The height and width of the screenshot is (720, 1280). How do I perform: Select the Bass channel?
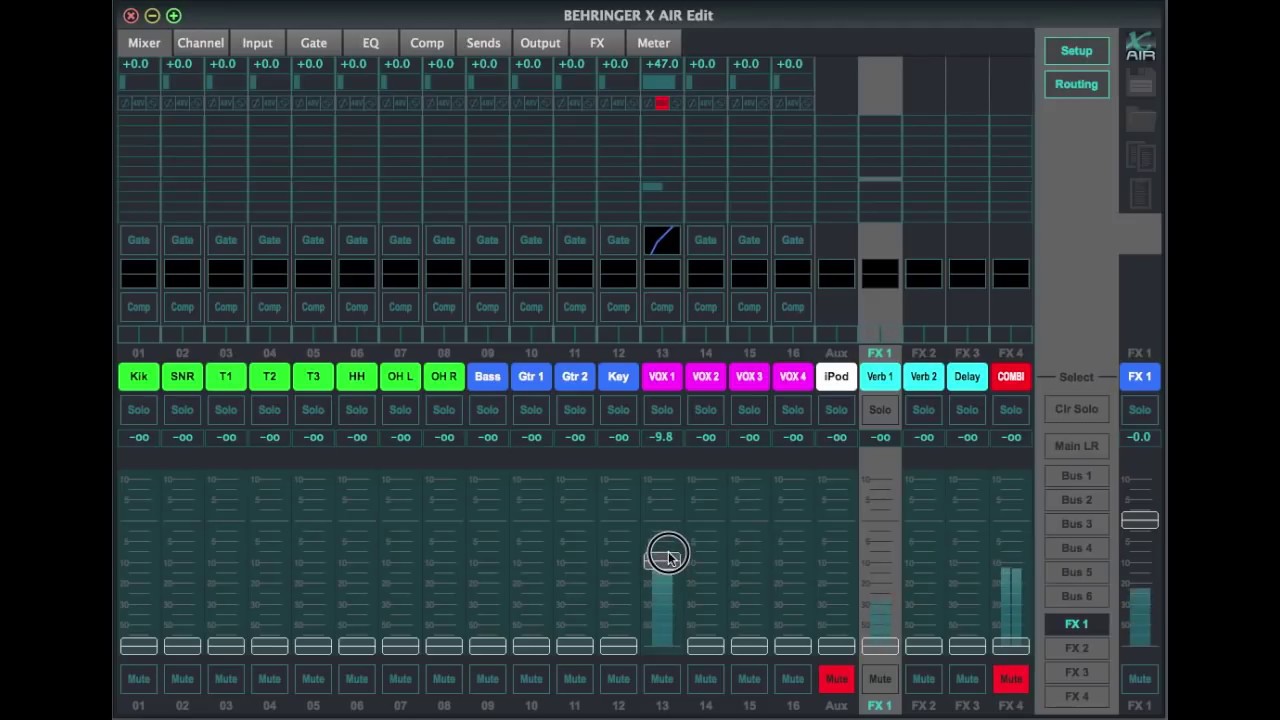487,377
